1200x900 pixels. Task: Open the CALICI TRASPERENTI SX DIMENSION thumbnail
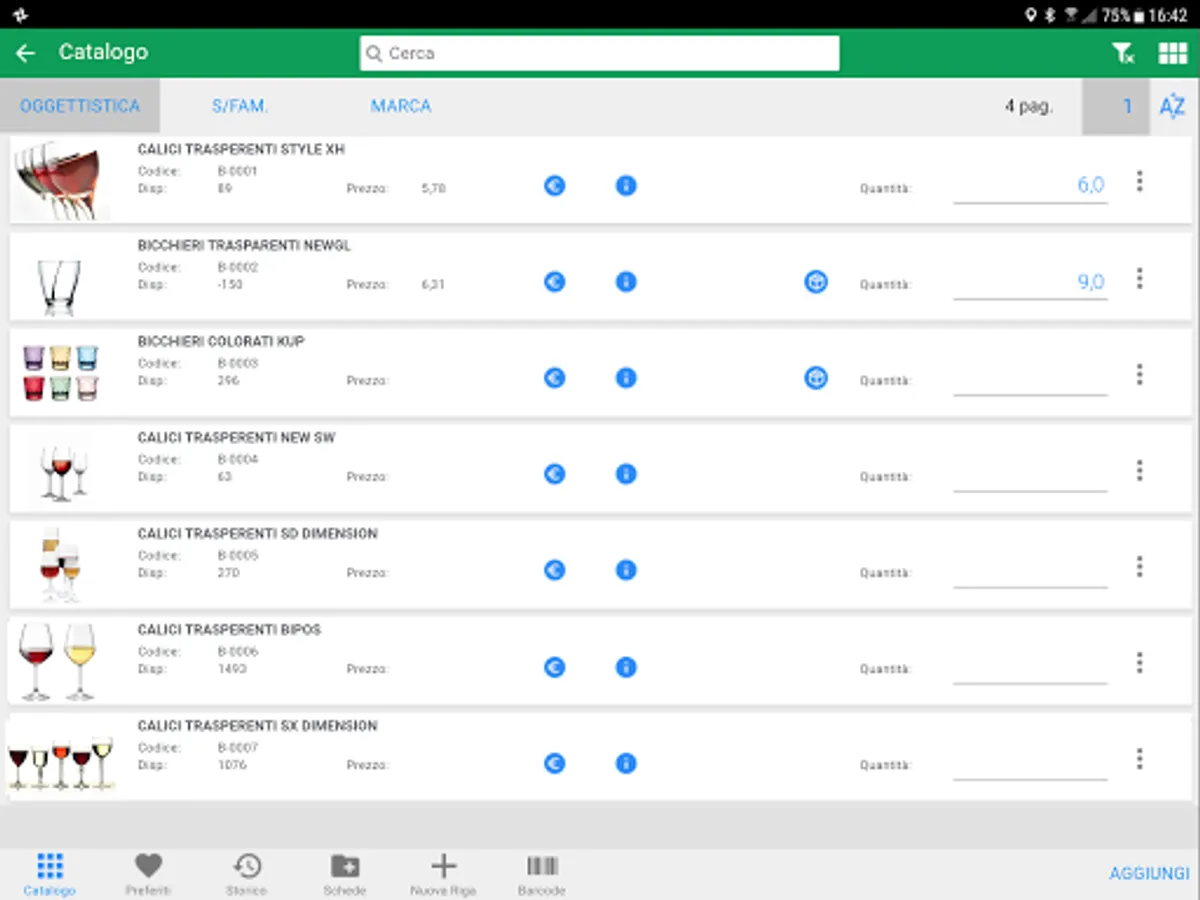[61, 763]
